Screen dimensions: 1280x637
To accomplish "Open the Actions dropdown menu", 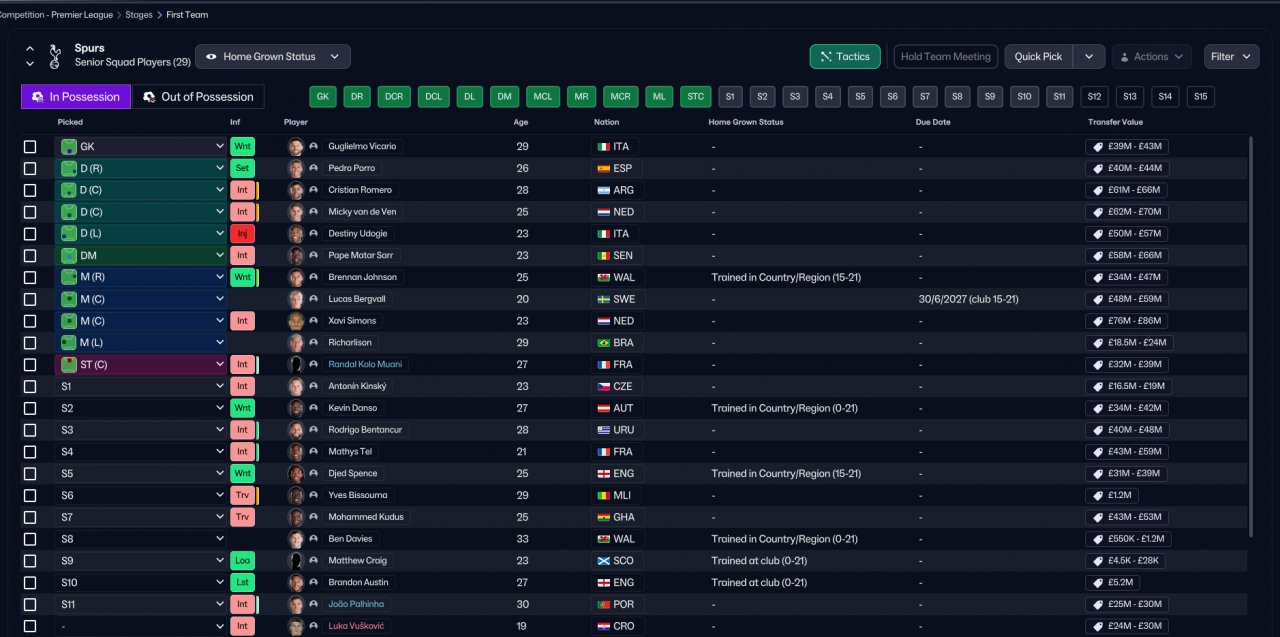I will (1152, 57).
